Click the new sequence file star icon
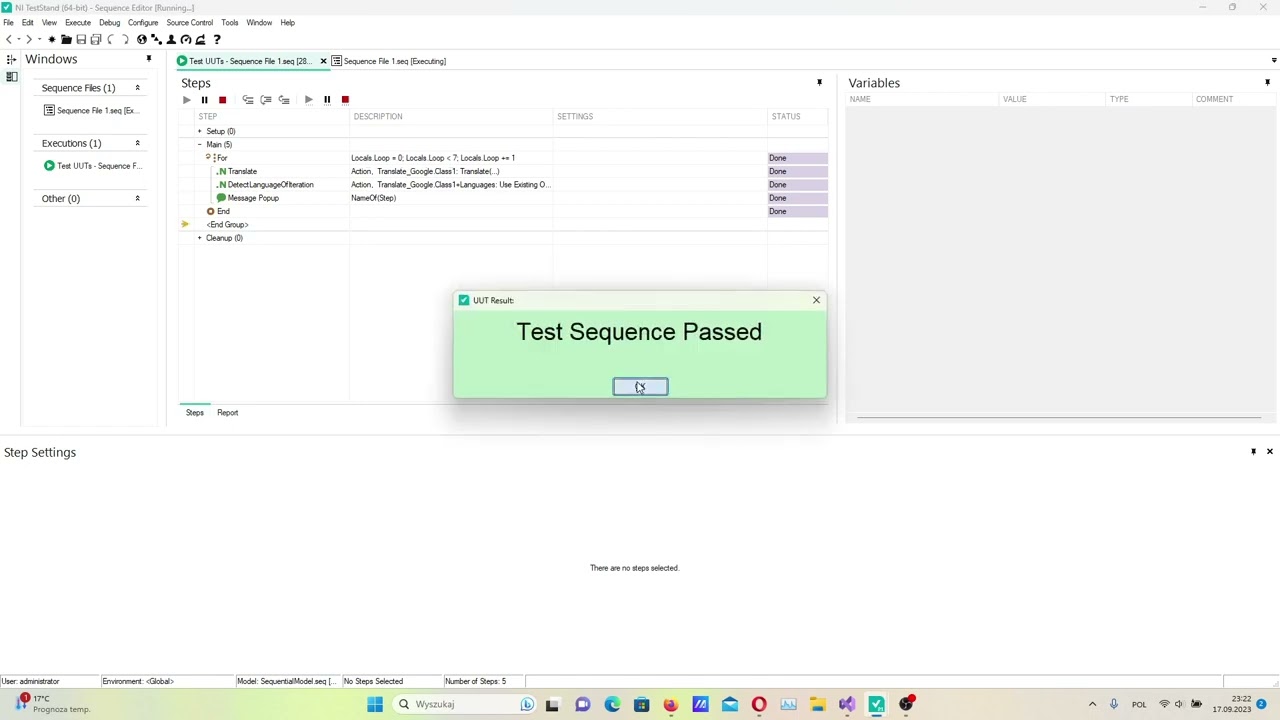Viewport: 1280px width, 720px height. [52, 39]
